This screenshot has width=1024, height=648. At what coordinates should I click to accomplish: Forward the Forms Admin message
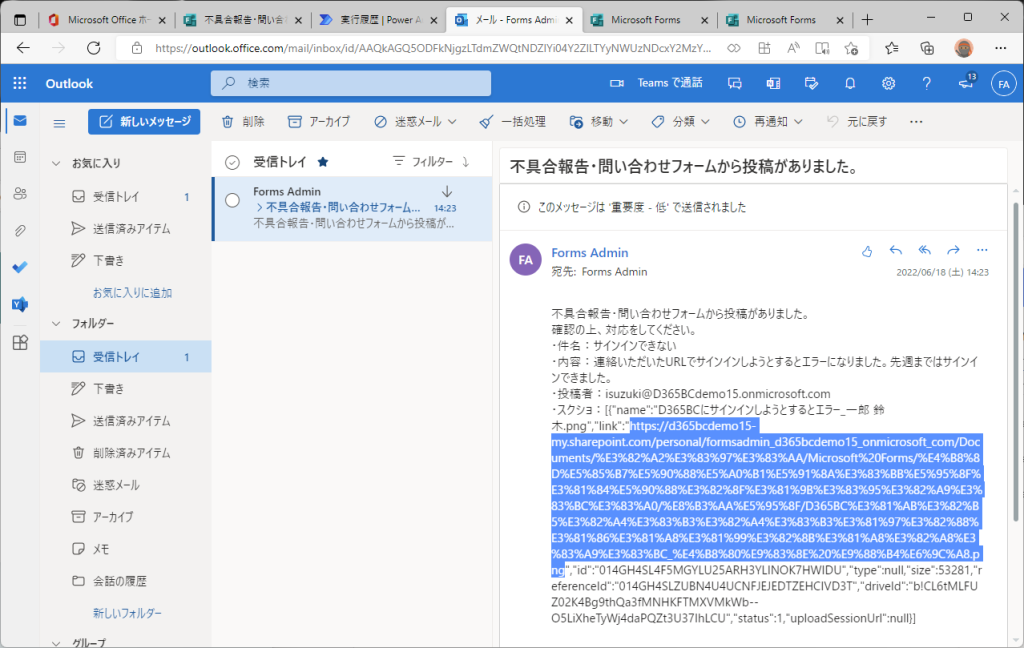953,251
